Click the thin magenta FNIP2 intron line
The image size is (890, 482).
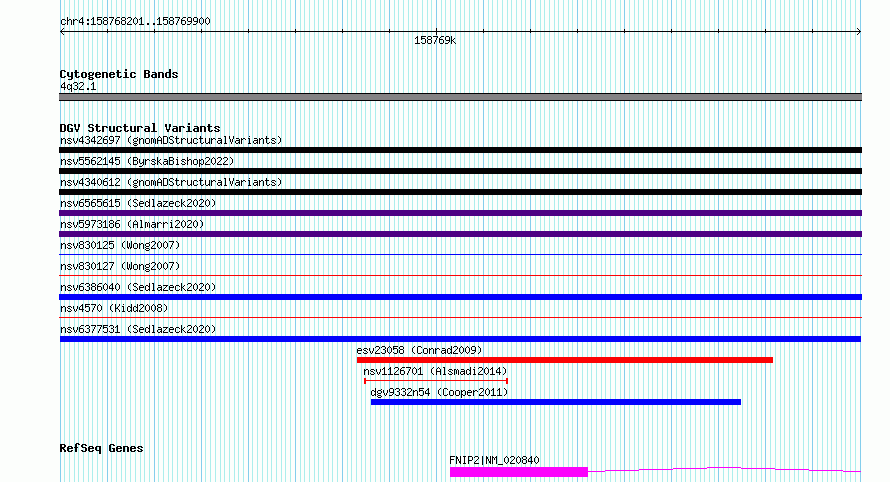[725, 469]
